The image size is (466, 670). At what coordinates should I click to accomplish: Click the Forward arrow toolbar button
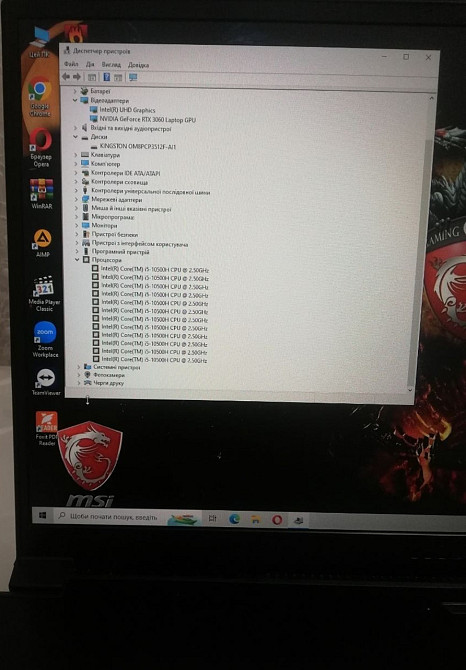(x=77, y=77)
